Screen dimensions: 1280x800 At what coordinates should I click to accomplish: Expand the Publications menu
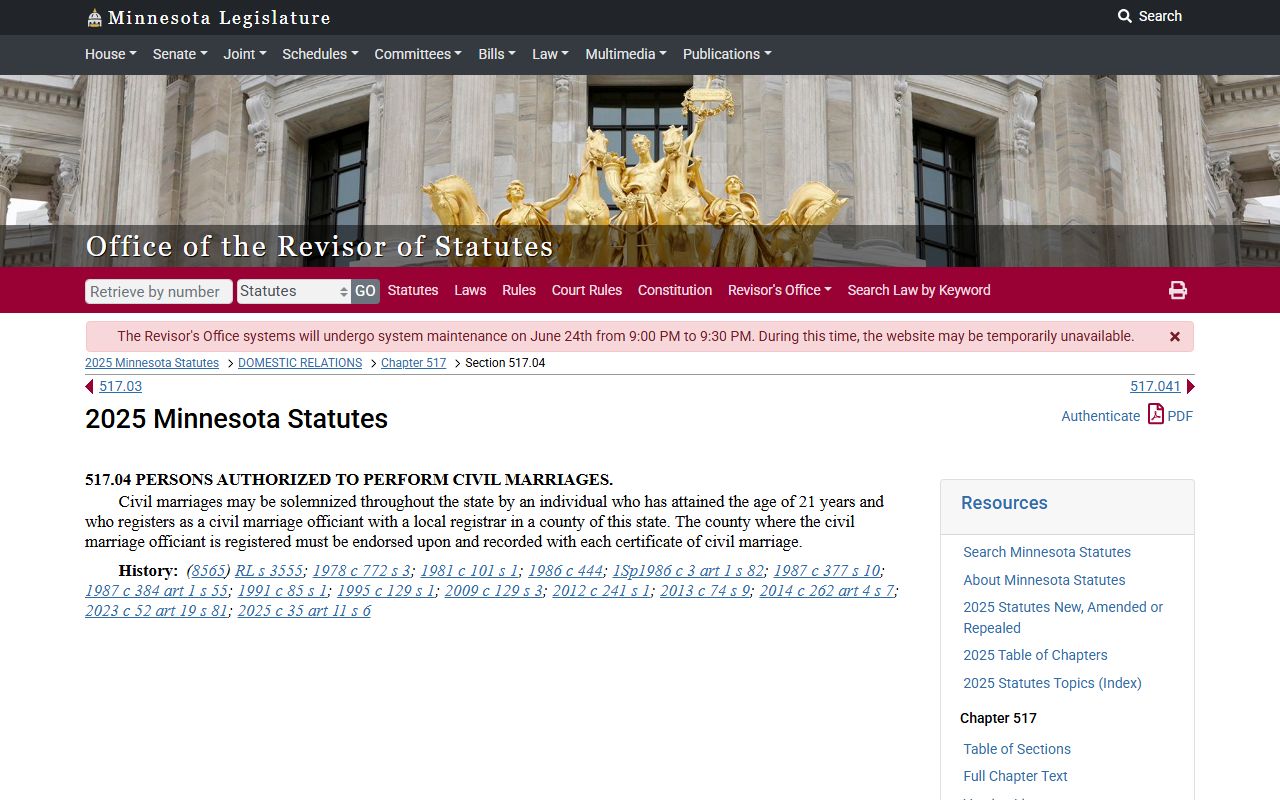pyautogui.click(x=727, y=54)
